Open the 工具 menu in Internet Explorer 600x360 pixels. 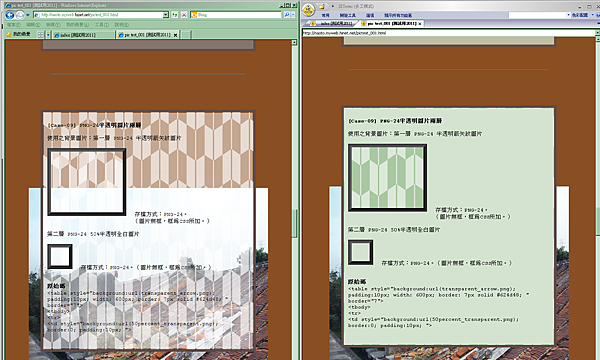[x=102, y=24]
